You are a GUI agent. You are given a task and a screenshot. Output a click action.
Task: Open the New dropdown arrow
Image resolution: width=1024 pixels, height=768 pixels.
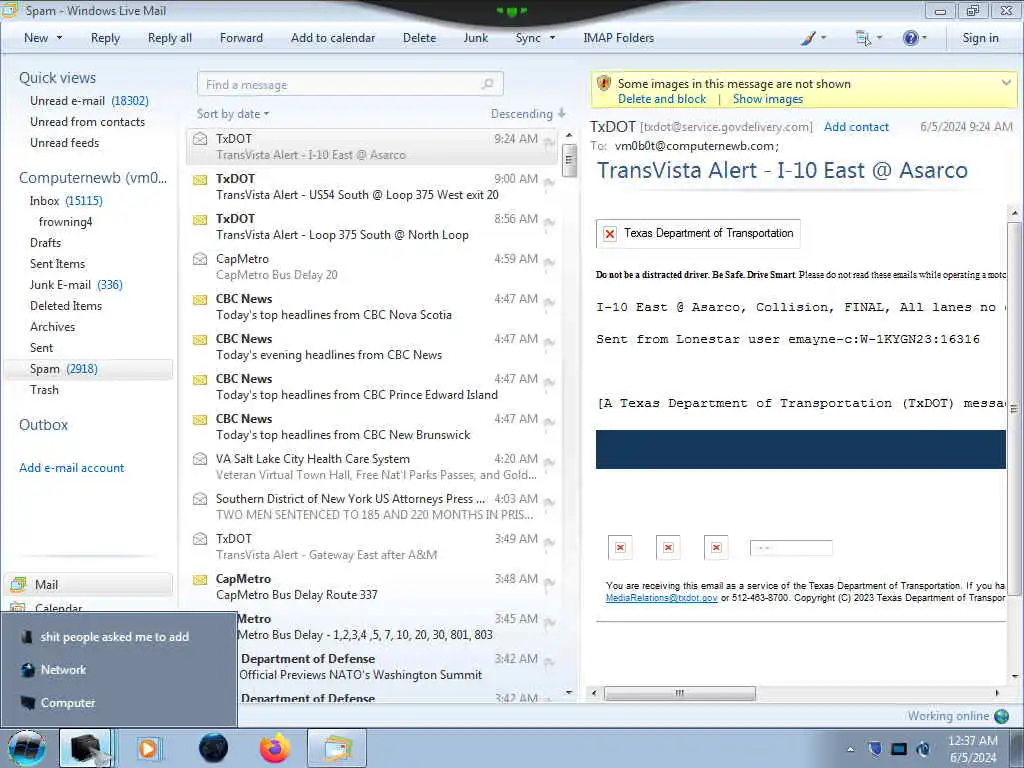click(59, 38)
